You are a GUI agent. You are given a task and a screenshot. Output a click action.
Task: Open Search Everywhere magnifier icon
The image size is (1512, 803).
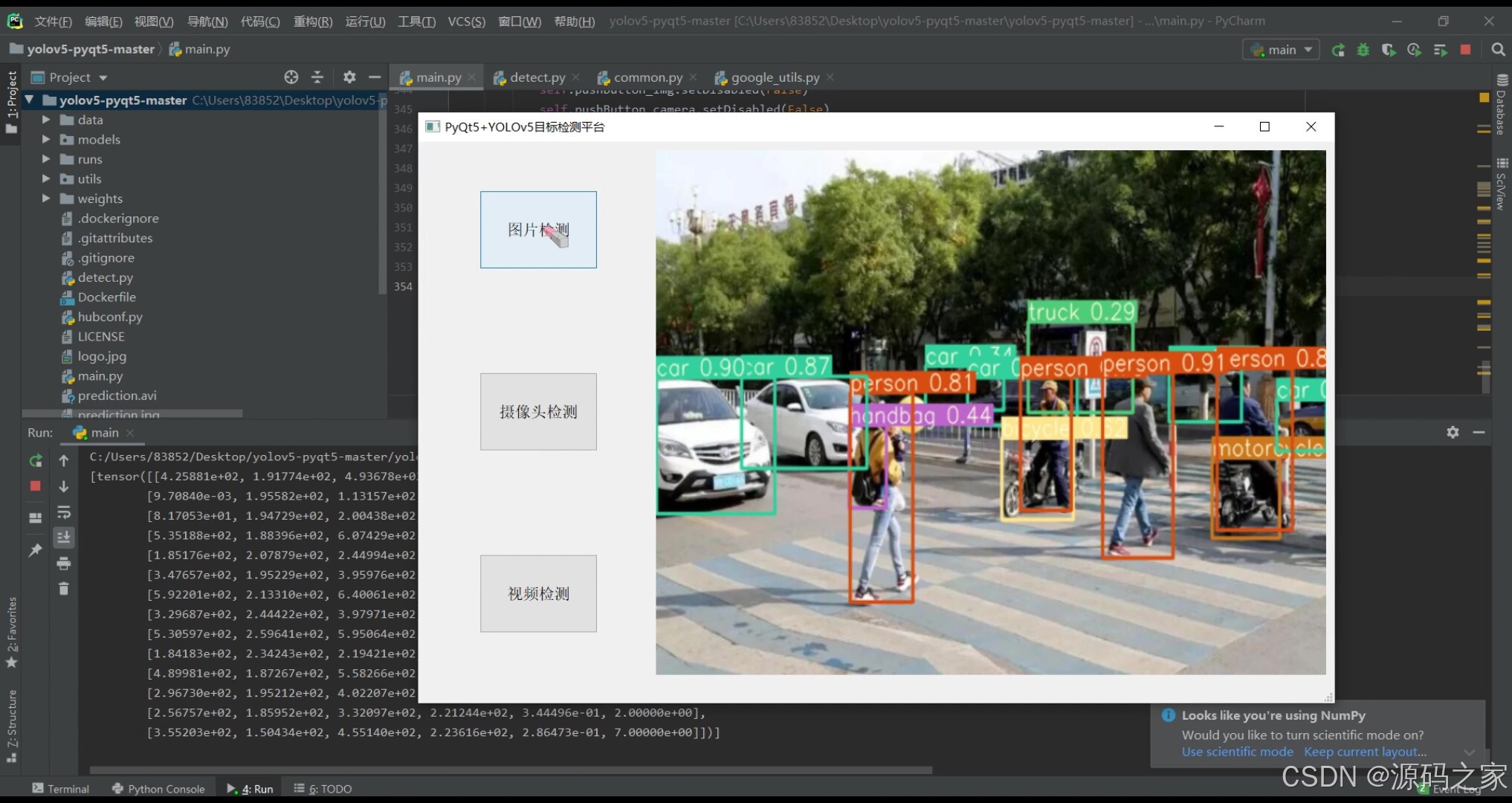click(1498, 50)
